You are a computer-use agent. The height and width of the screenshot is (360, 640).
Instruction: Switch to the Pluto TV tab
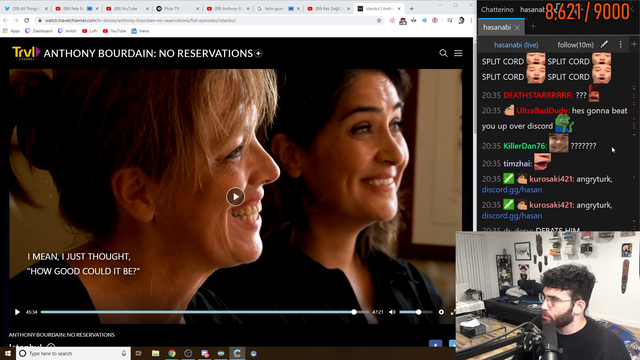pos(177,9)
